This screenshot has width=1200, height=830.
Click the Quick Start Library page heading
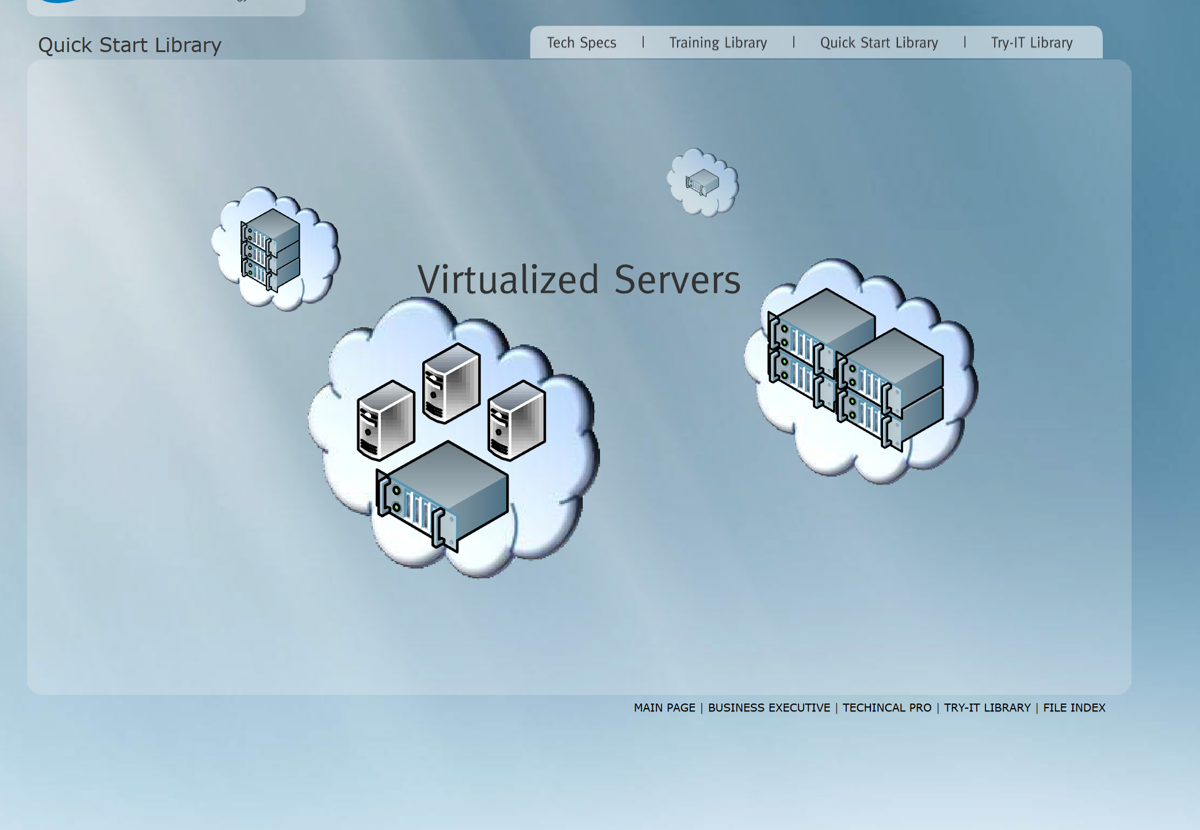pos(130,45)
